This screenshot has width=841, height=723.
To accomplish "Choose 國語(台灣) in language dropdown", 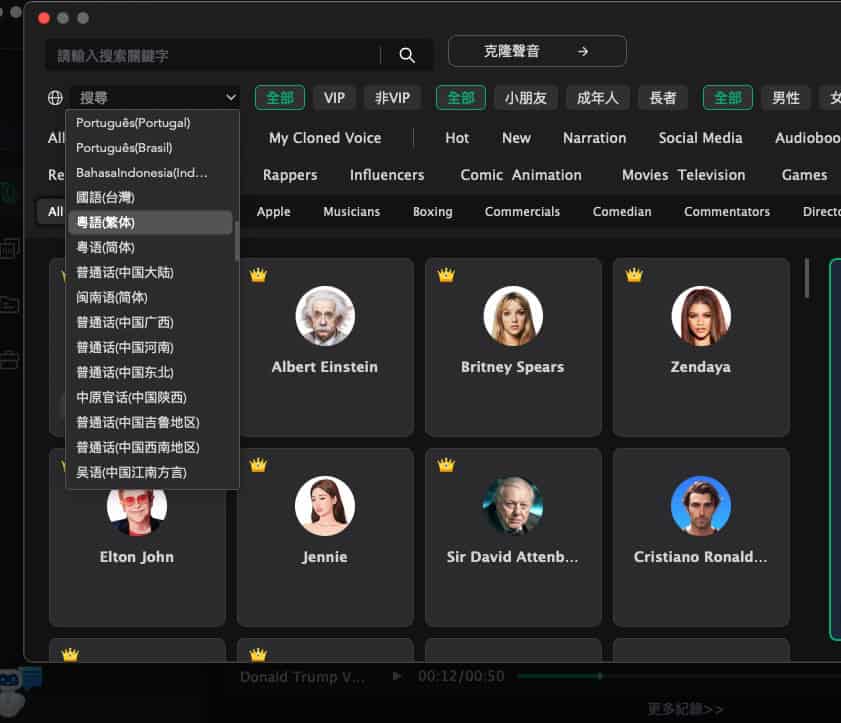I will click(105, 197).
